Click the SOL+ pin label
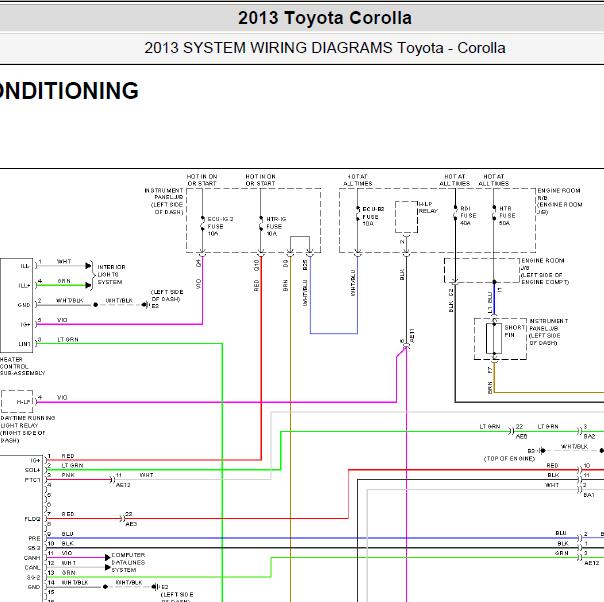This screenshot has width=604, height=602. point(32,470)
